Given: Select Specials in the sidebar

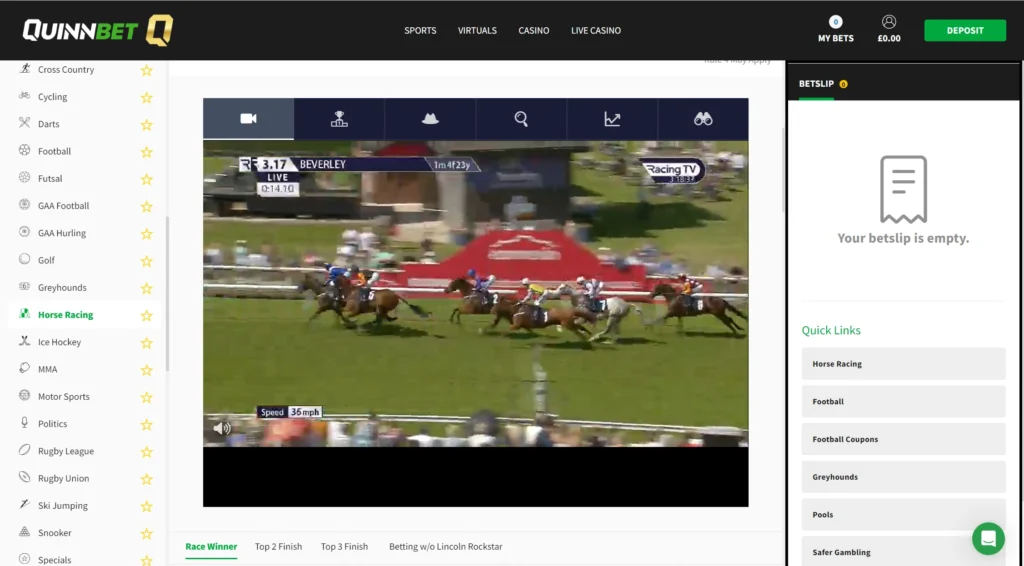Looking at the screenshot, I should click(54, 559).
